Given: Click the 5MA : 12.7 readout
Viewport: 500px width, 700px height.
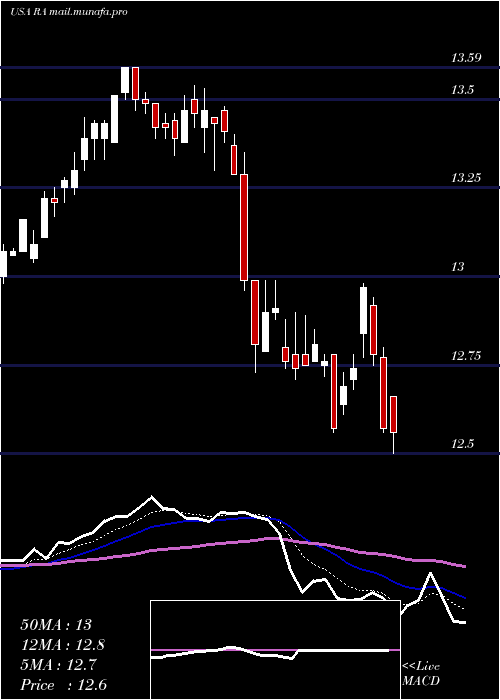Looking at the screenshot, I should point(60,665).
